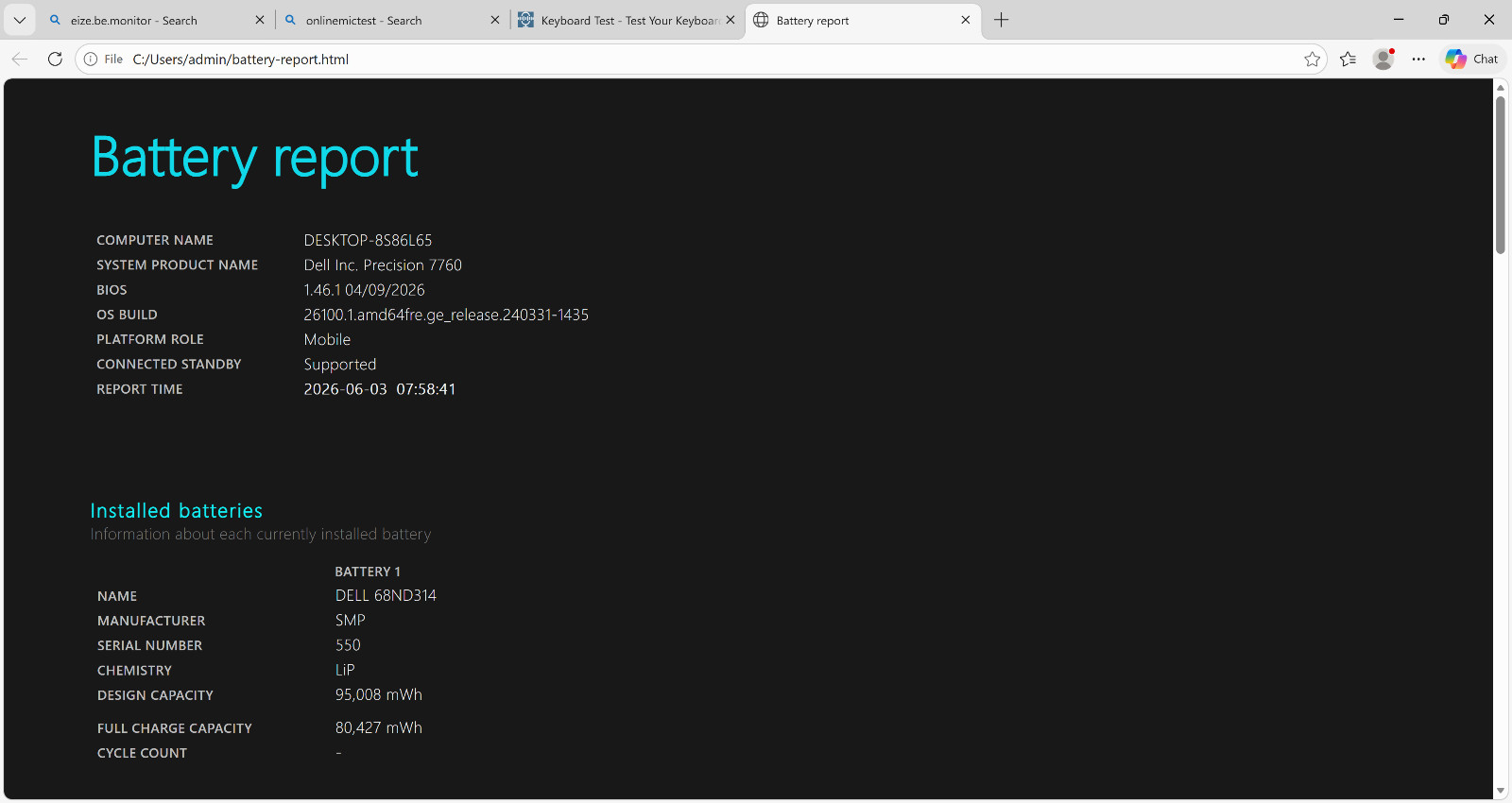The image size is (1512, 803).
Task: Close the Keyboard Test tab
Action: coord(730,20)
